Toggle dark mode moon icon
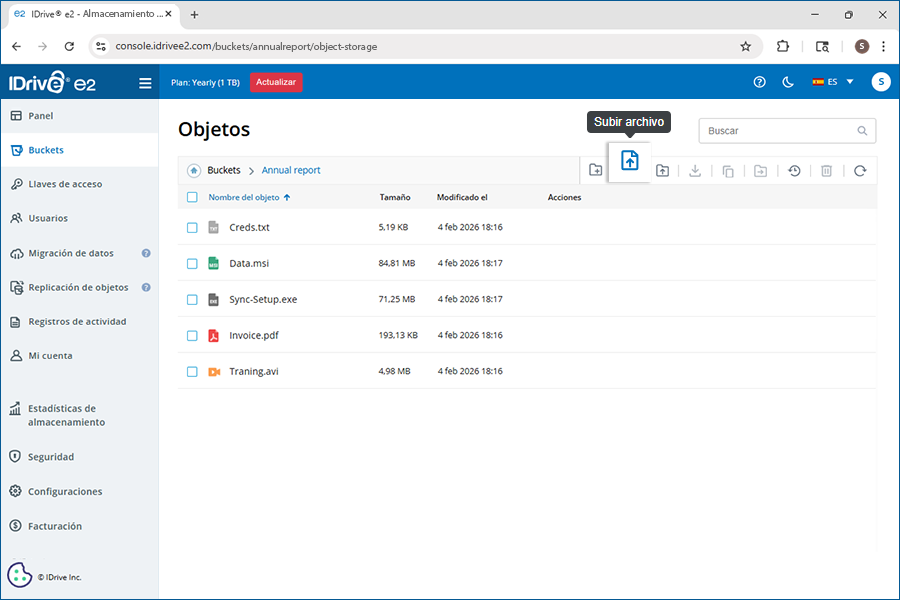The width and height of the screenshot is (900, 600). click(788, 82)
